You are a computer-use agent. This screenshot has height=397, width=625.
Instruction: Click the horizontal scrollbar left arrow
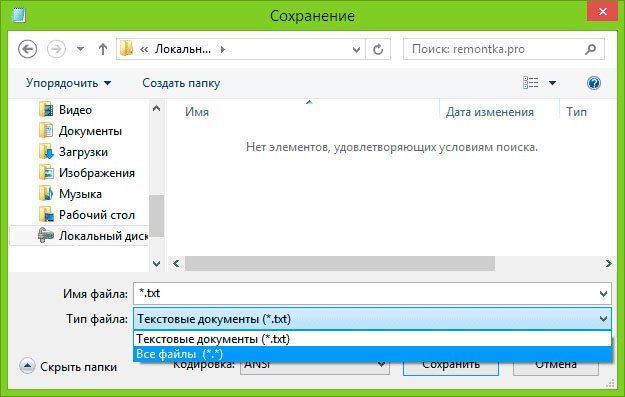pos(176,263)
